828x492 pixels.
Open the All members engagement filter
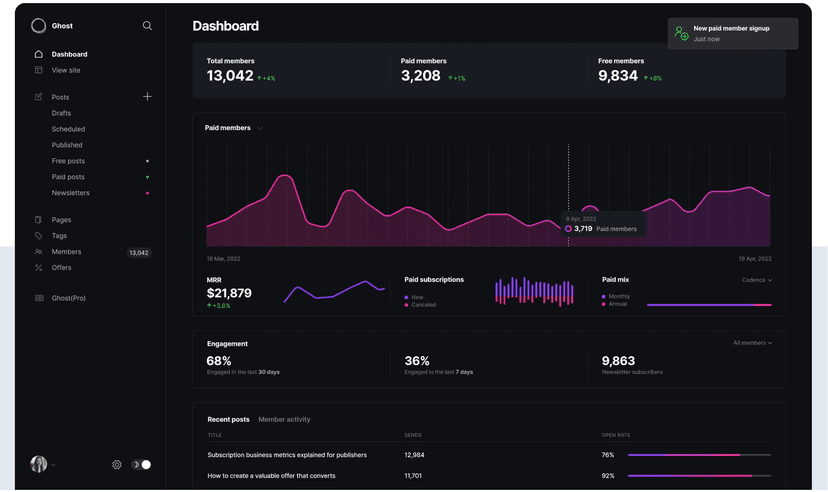tap(752, 343)
